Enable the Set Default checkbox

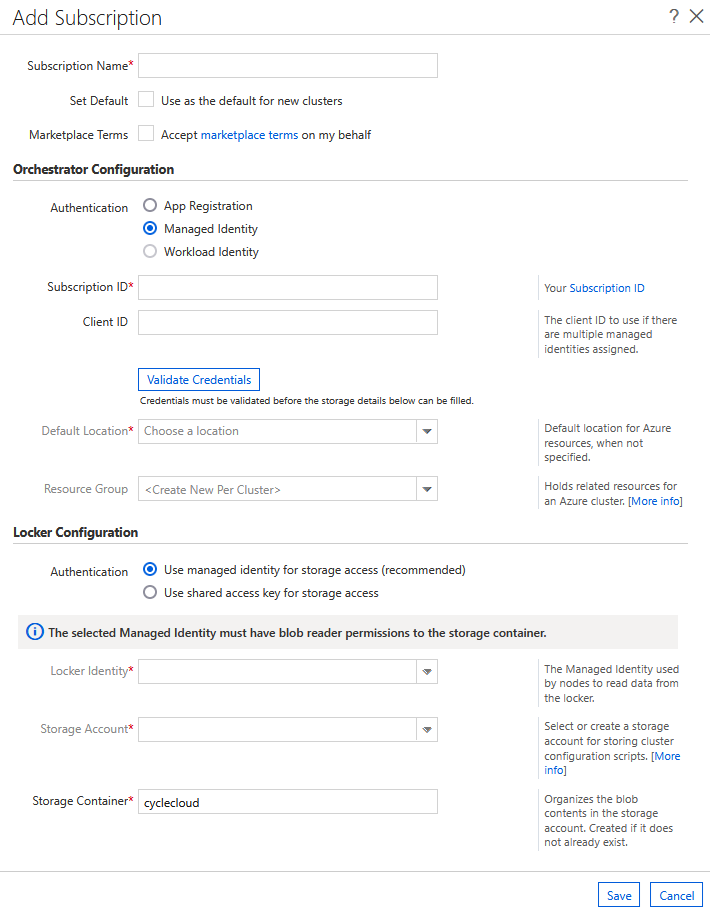(x=146, y=100)
